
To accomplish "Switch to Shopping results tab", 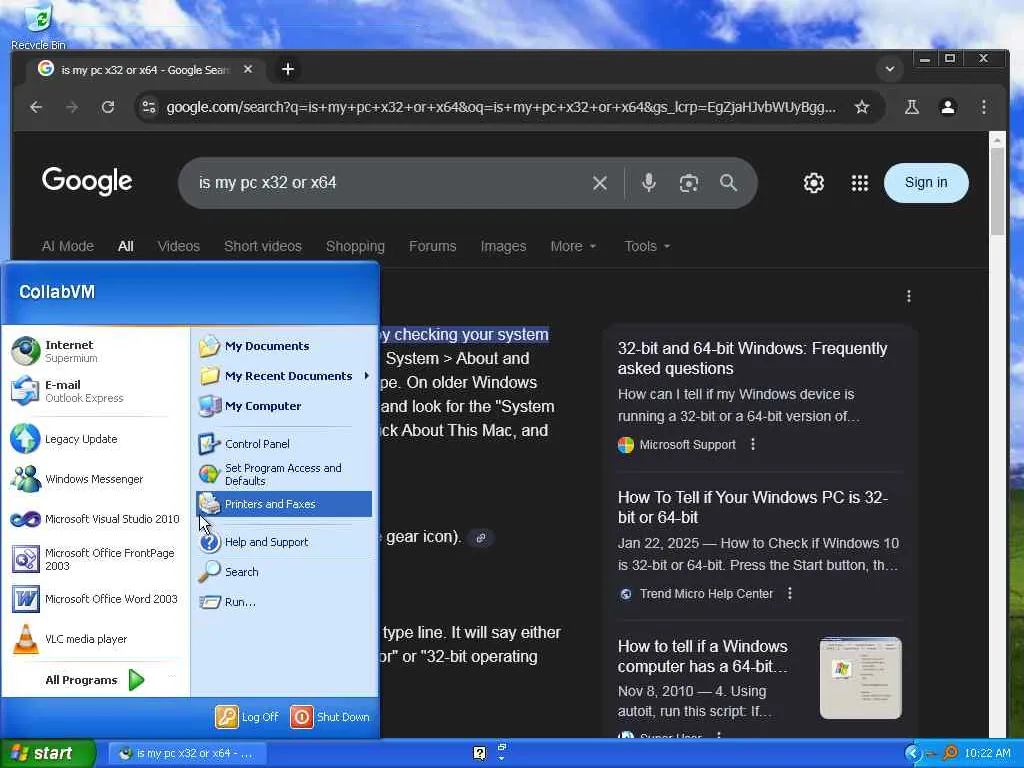I will click(x=355, y=246).
